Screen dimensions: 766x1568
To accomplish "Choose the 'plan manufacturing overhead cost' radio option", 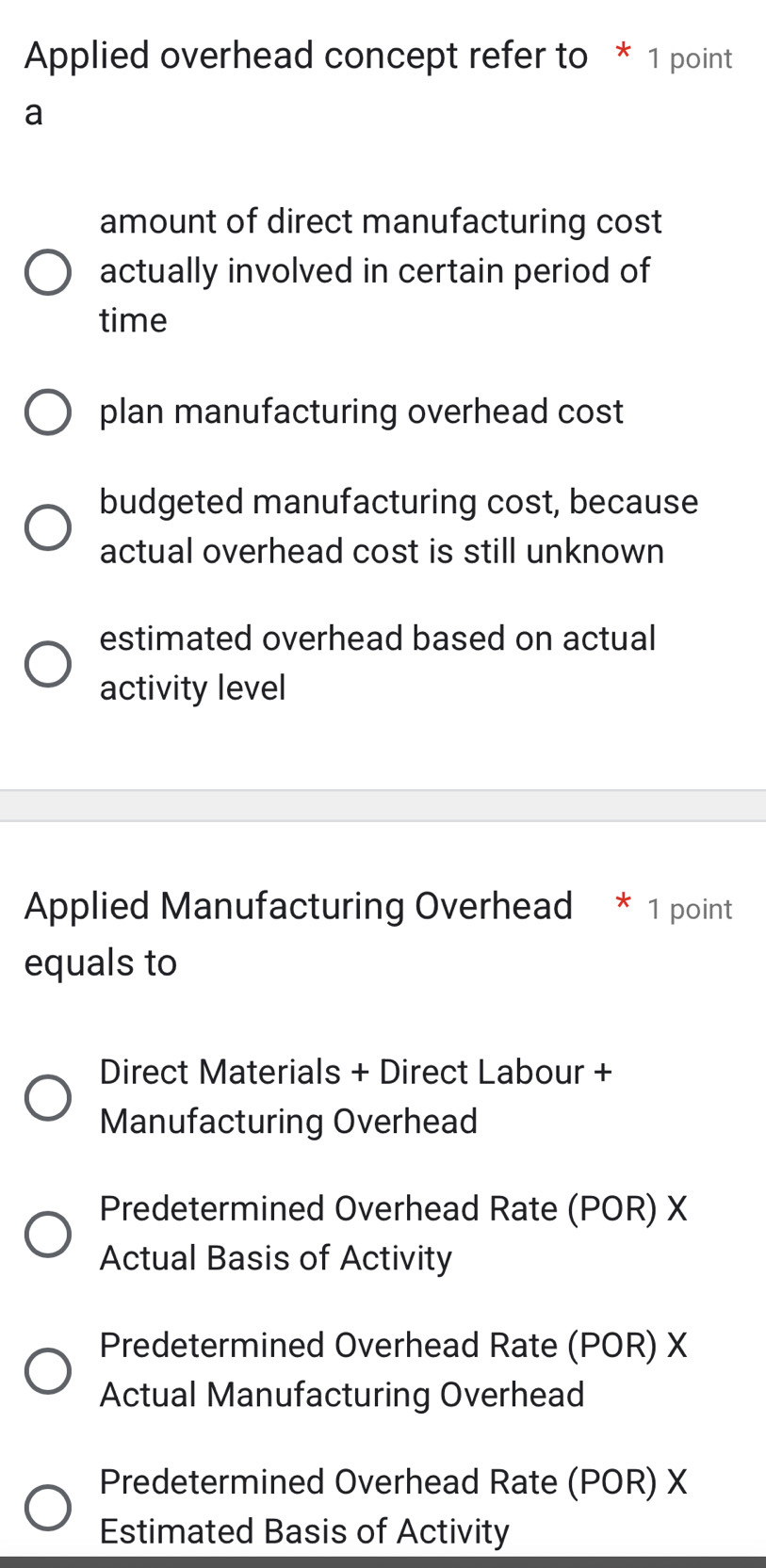I will coord(47,412).
